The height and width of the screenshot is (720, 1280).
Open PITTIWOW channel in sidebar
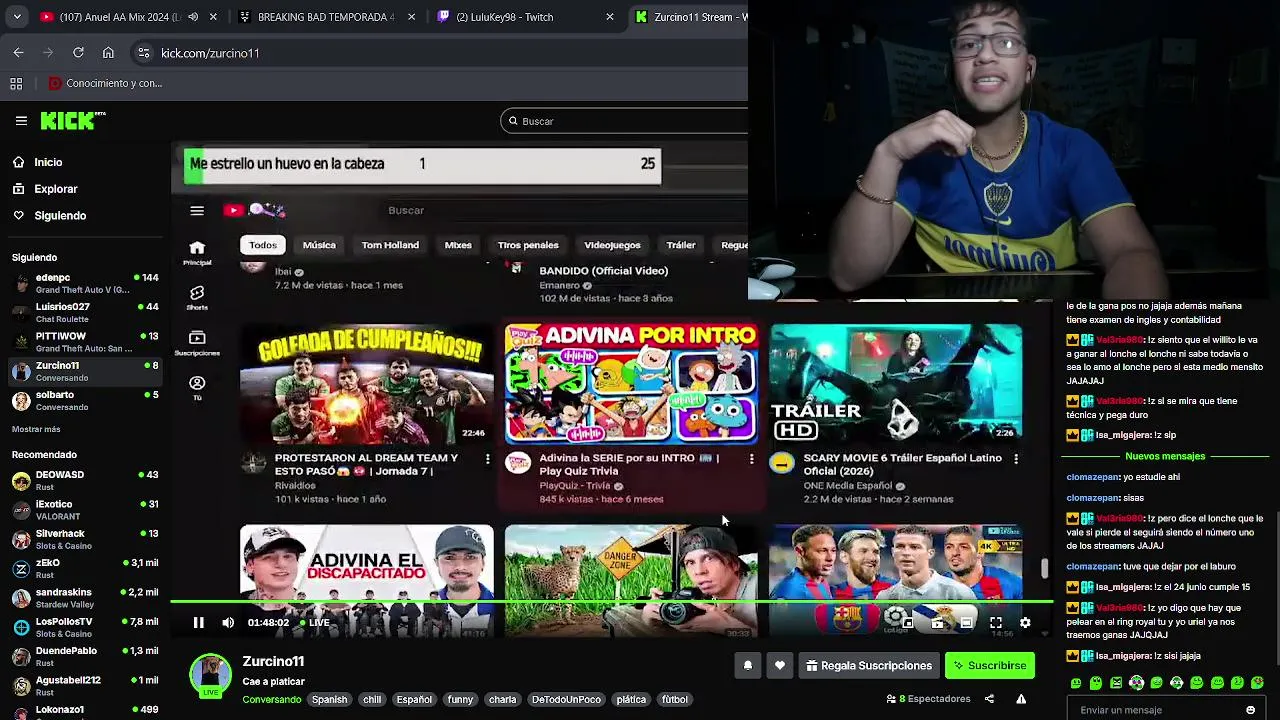pyautogui.click(x=85, y=341)
